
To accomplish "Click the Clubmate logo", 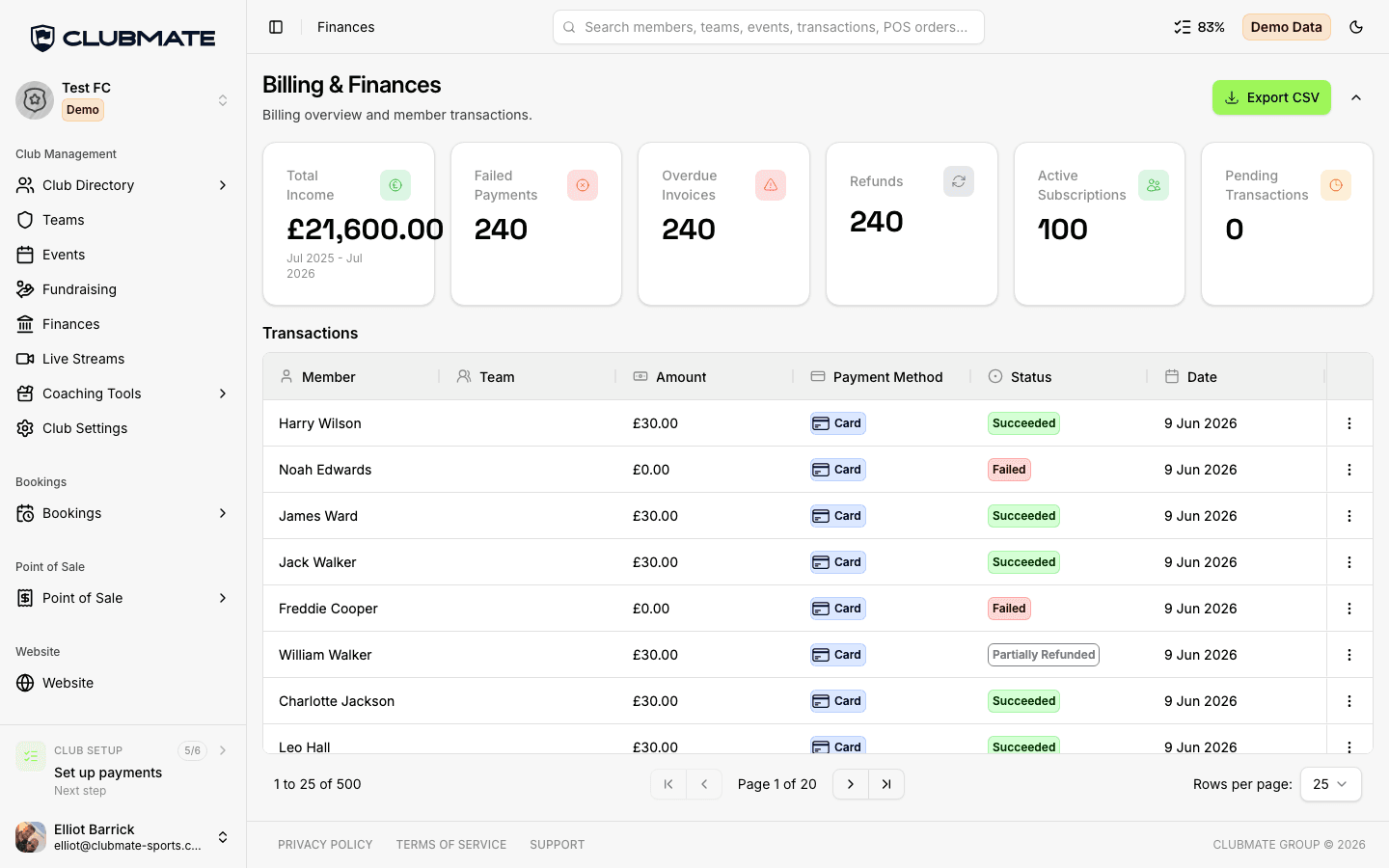I will 123,39.
